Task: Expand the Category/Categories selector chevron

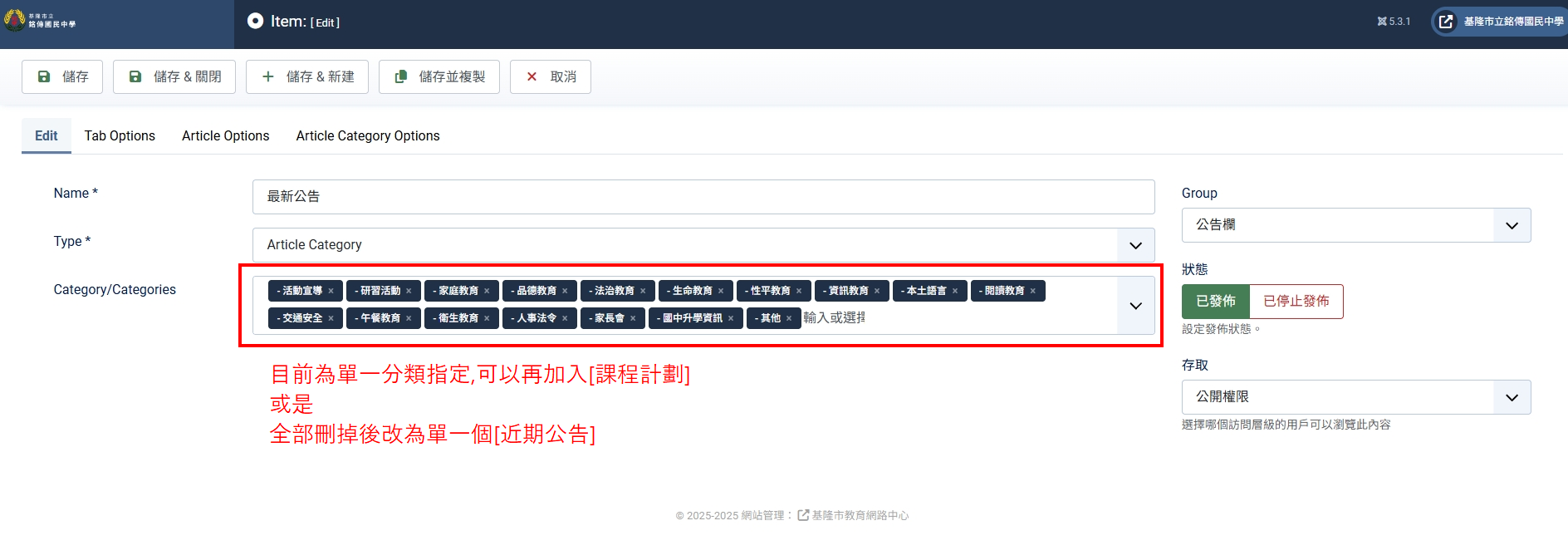Action: click(x=1135, y=306)
